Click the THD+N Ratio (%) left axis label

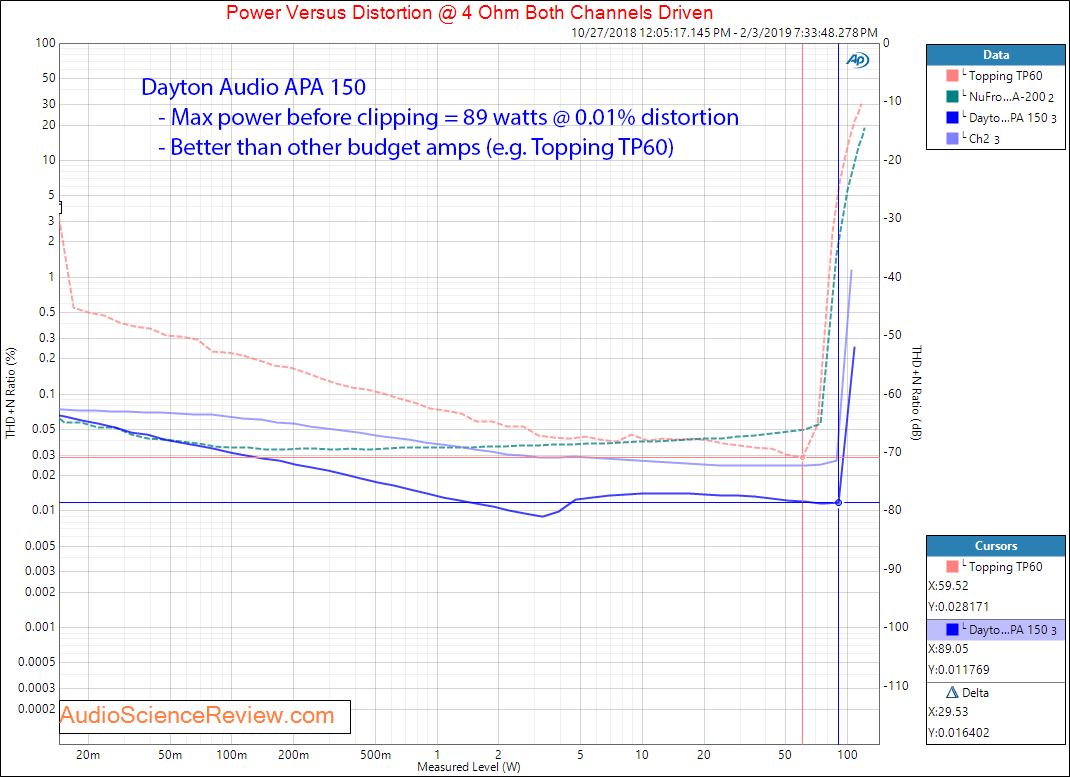point(10,393)
